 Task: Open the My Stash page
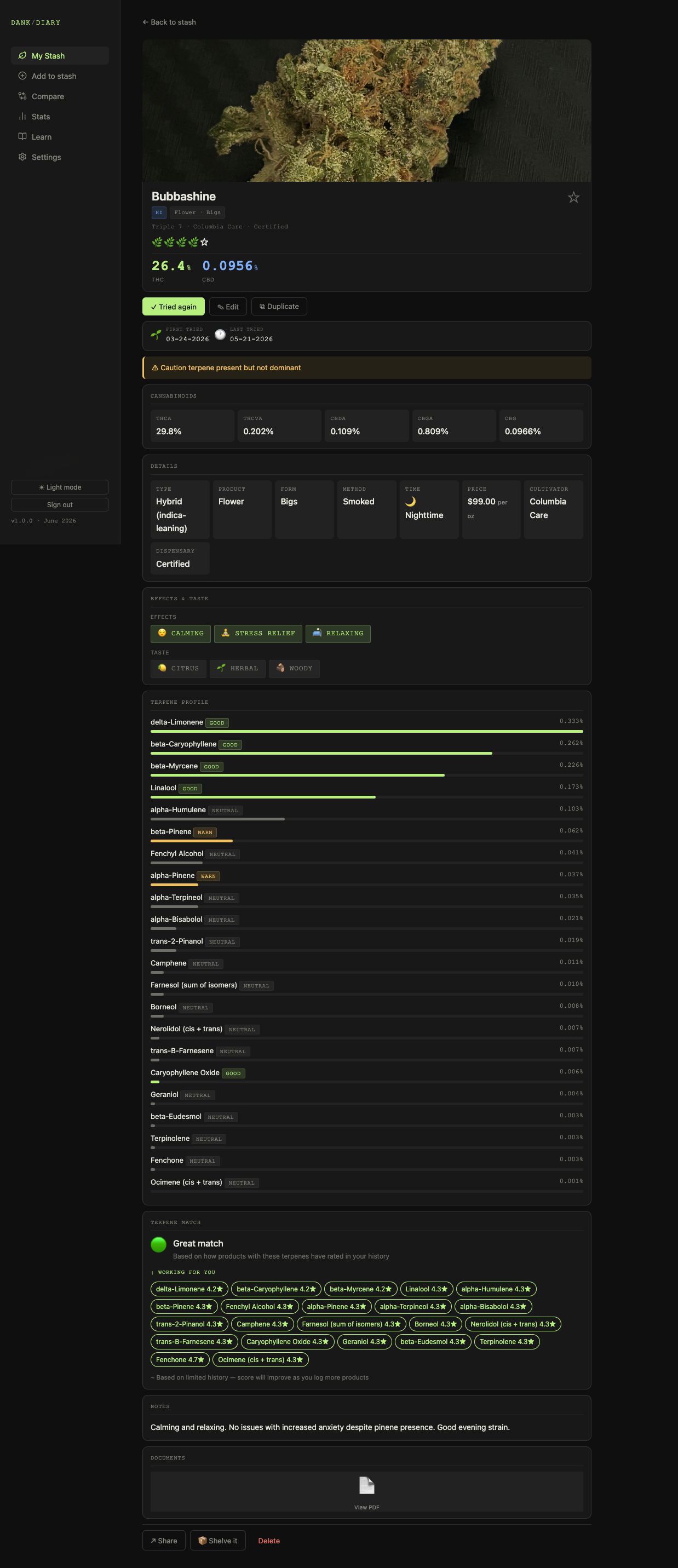[60, 55]
